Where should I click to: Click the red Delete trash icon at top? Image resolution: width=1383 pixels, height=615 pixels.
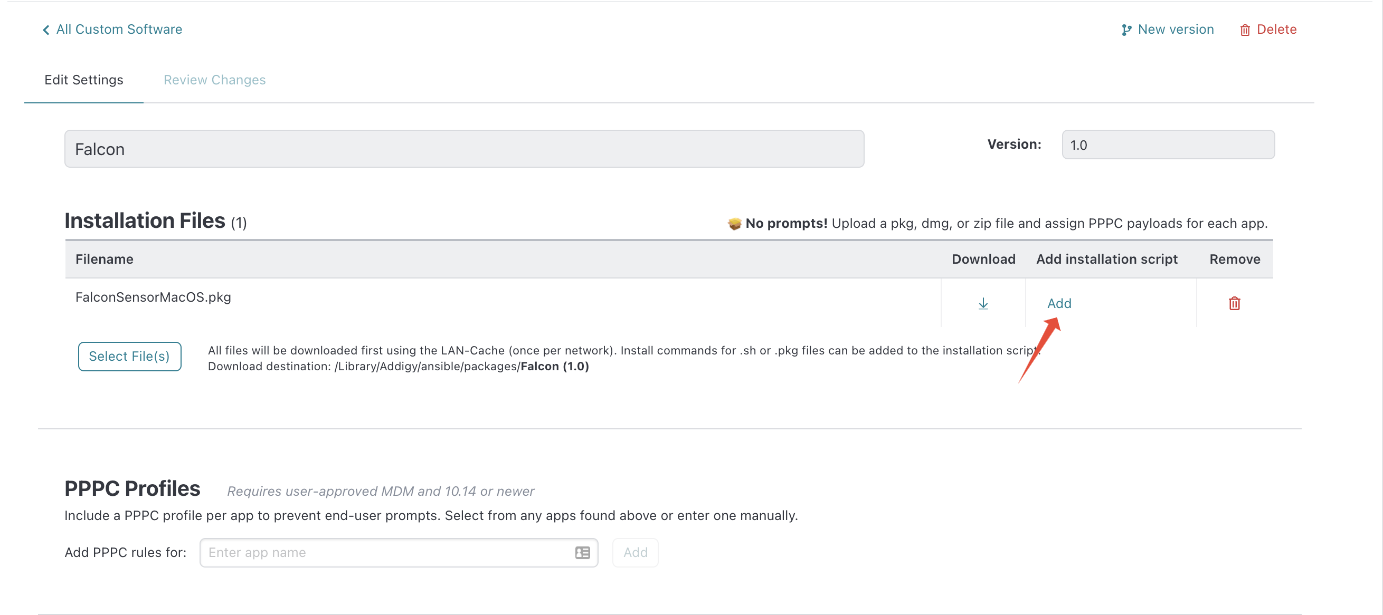click(x=1245, y=30)
